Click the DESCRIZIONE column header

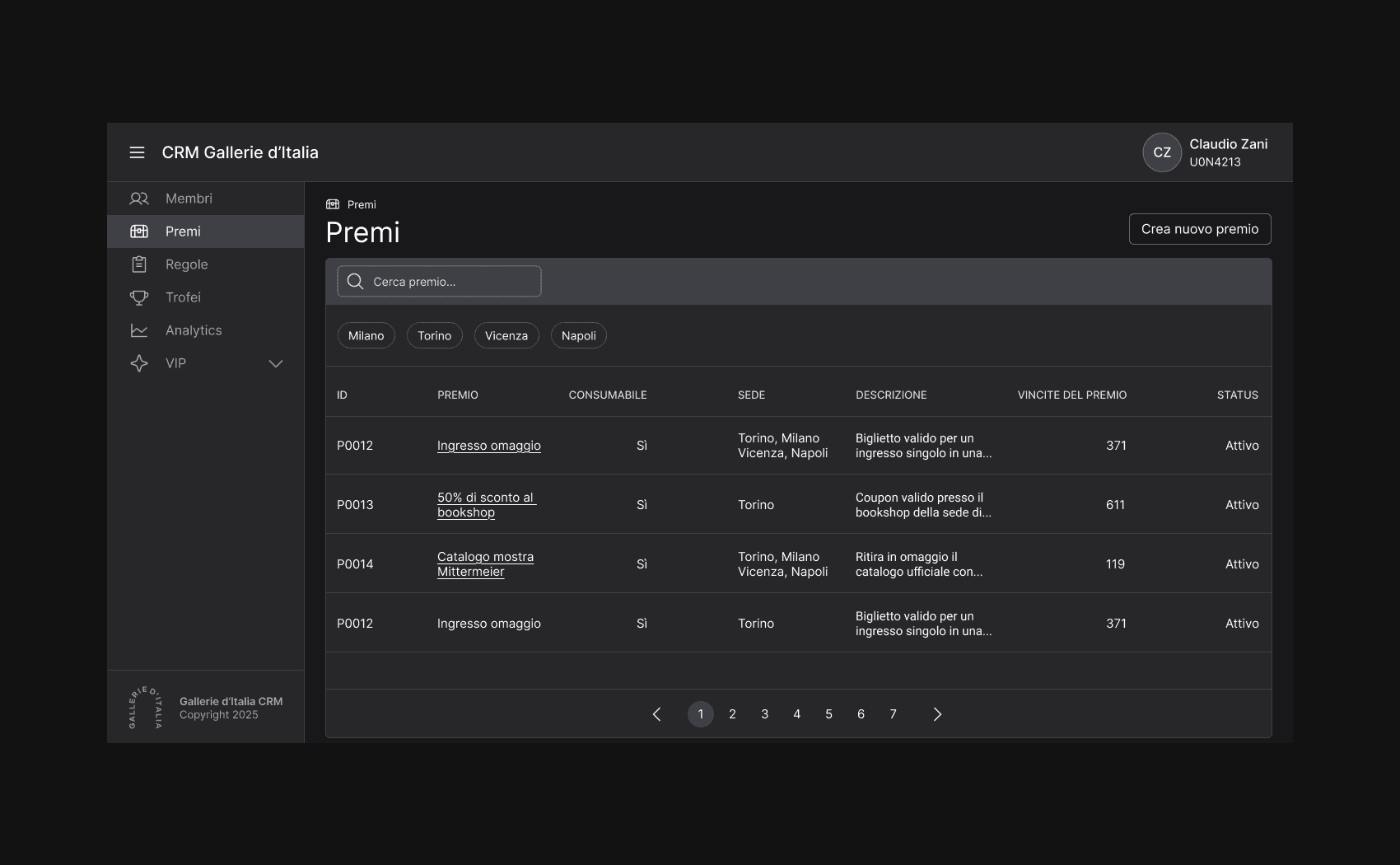click(x=891, y=395)
